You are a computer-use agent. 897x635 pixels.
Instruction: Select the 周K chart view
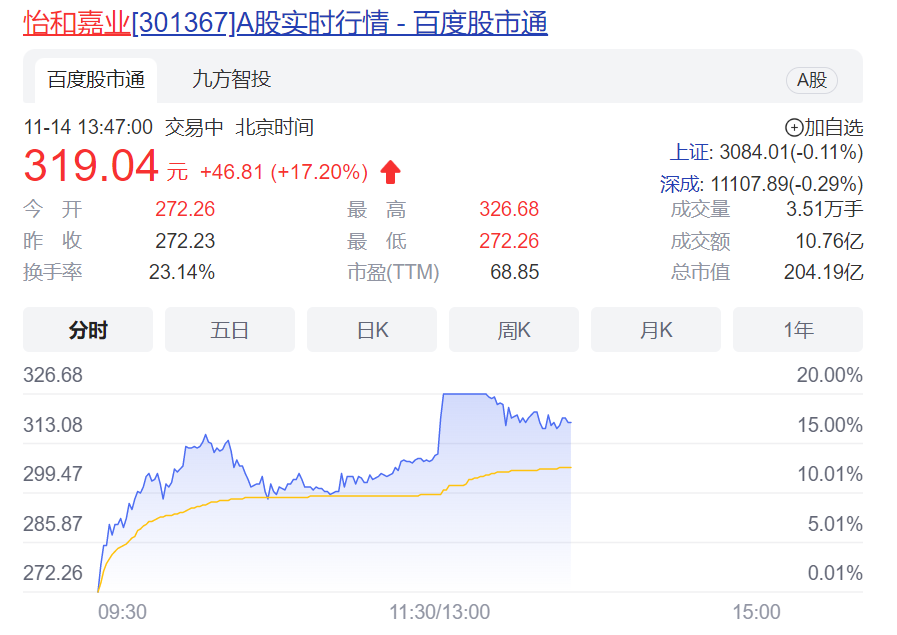pos(514,330)
